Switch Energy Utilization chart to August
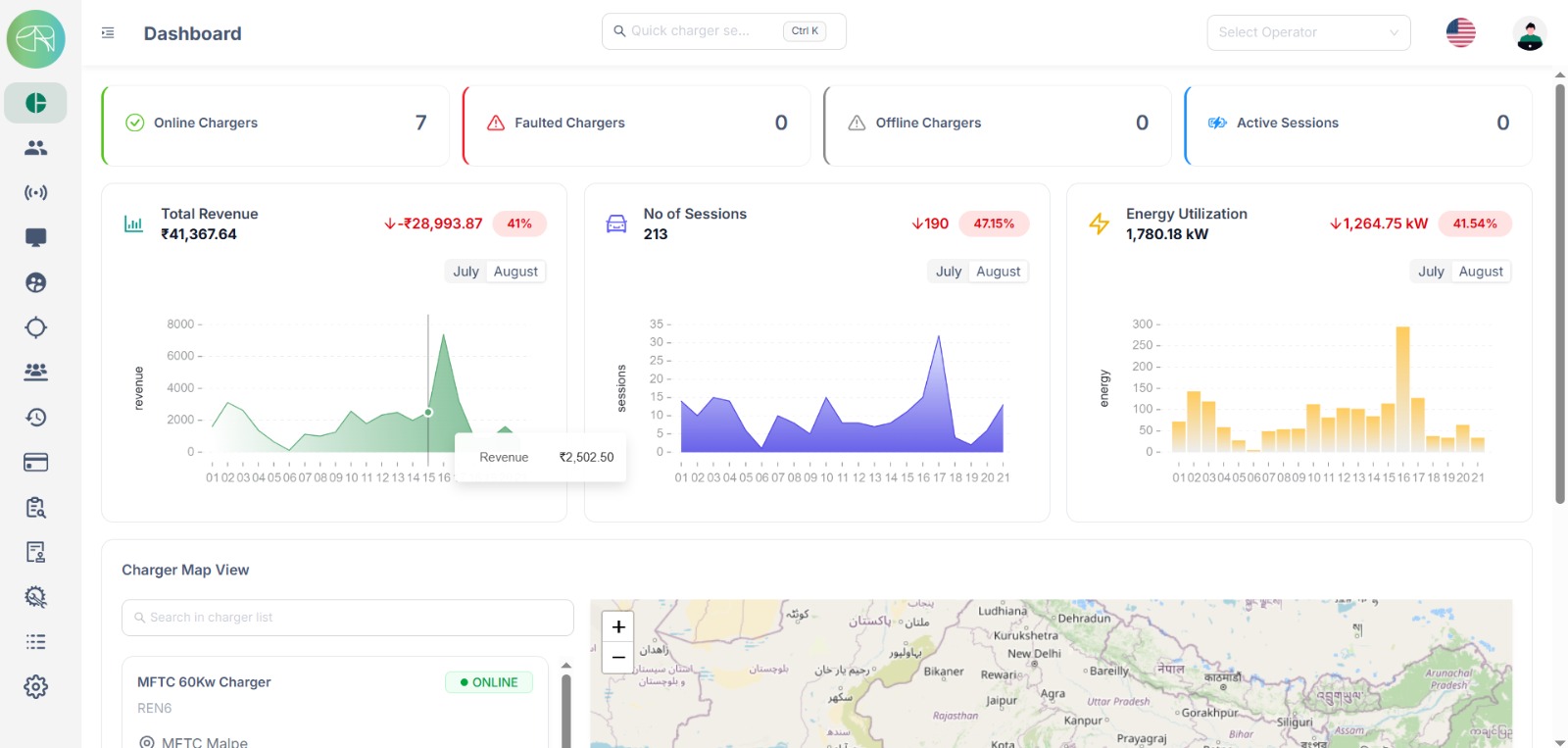Screen dimensions: 1568x748 [x=1480, y=272]
